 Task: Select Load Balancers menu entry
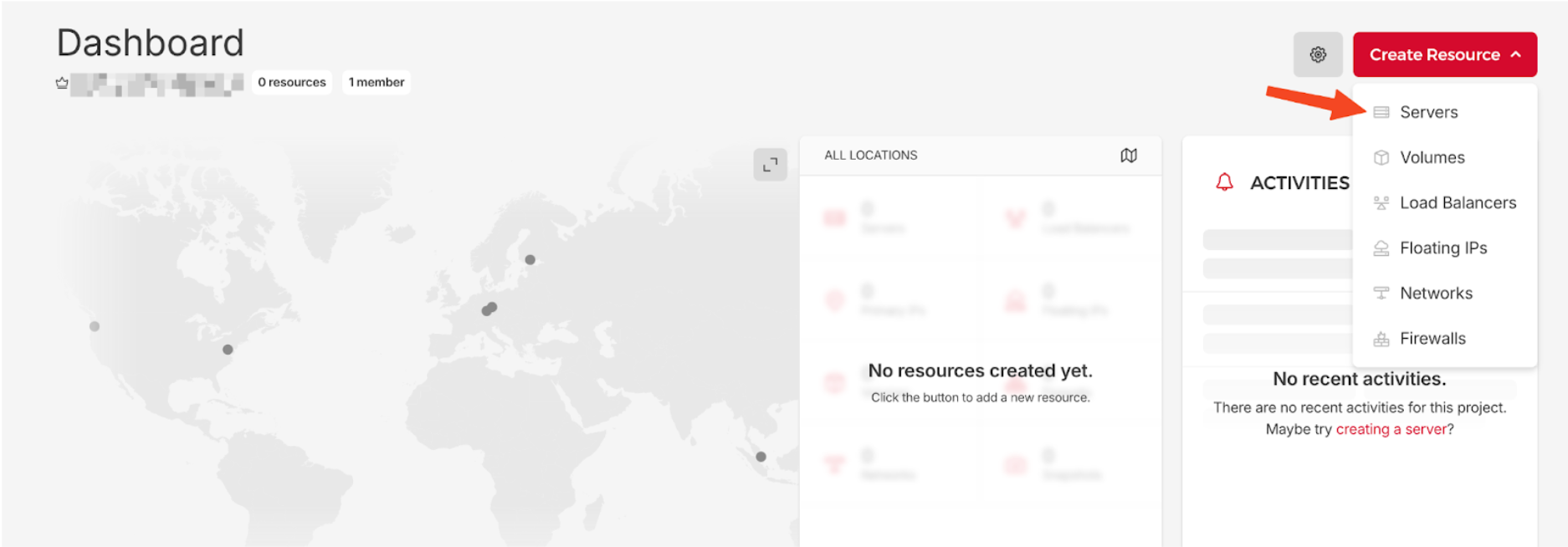pos(1457,202)
